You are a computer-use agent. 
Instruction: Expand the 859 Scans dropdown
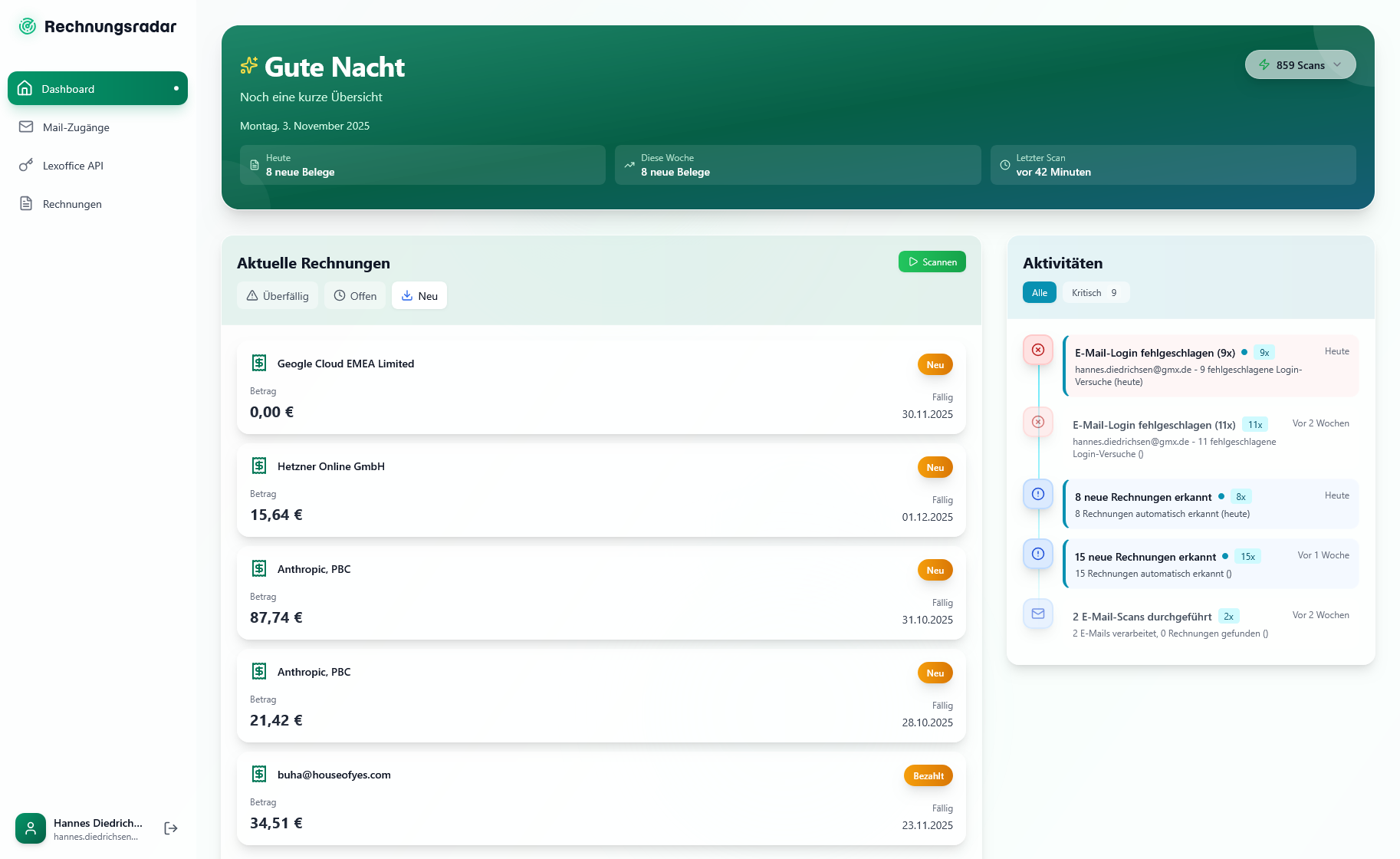coord(1300,65)
